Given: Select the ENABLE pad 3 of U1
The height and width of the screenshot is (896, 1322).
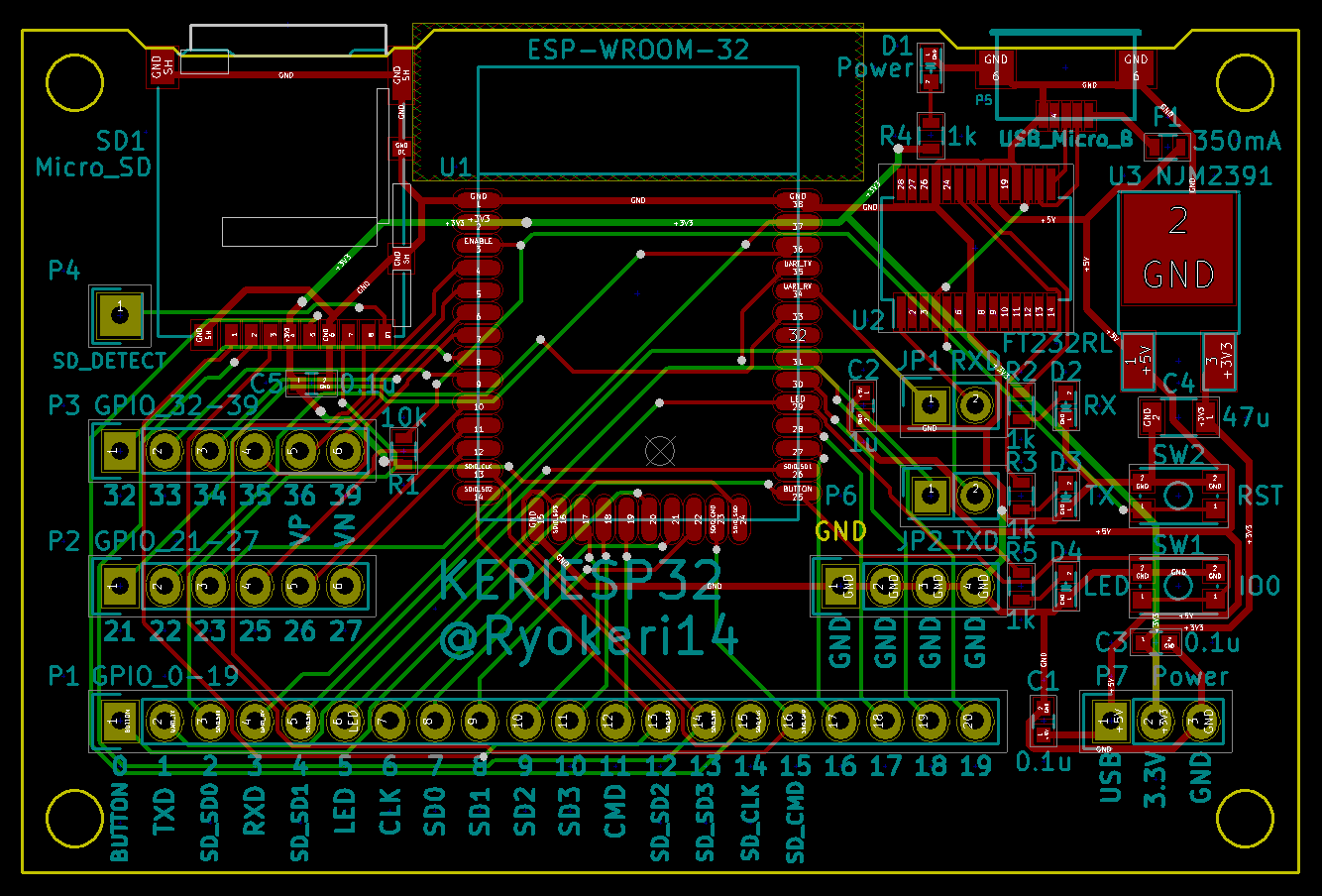Looking at the screenshot, I should click(479, 245).
